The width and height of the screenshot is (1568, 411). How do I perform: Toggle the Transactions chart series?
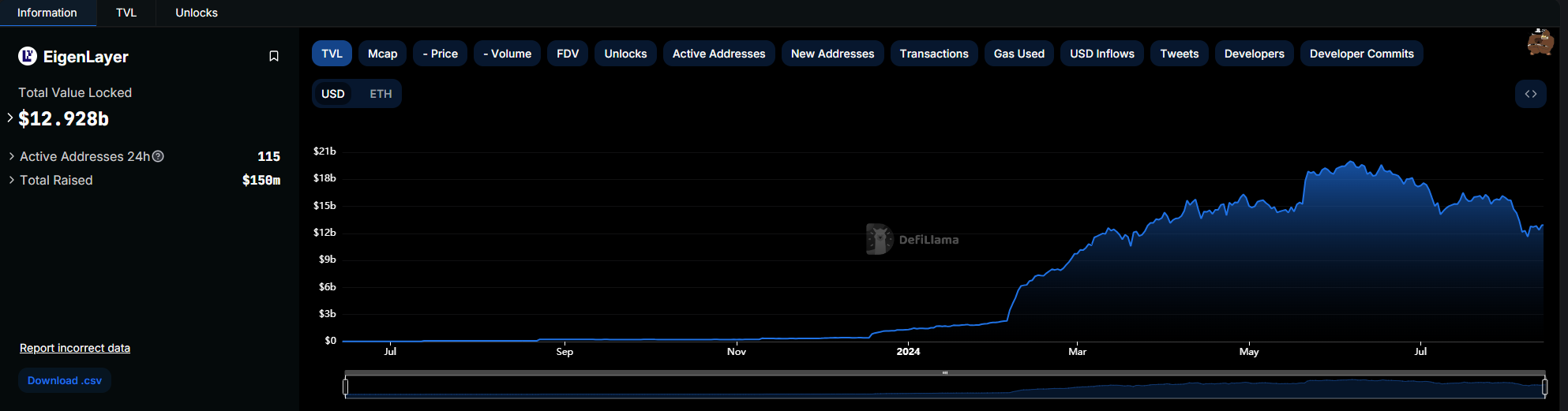[x=934, y=54]
